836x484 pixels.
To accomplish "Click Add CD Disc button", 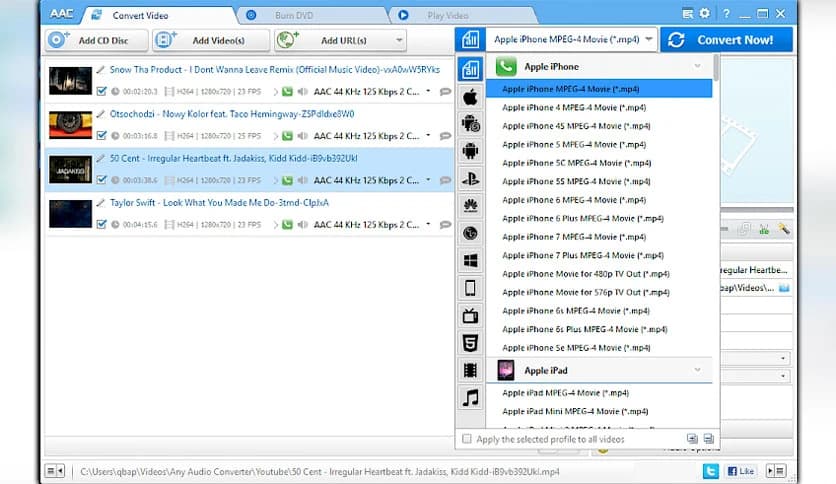I will [97, 40].
